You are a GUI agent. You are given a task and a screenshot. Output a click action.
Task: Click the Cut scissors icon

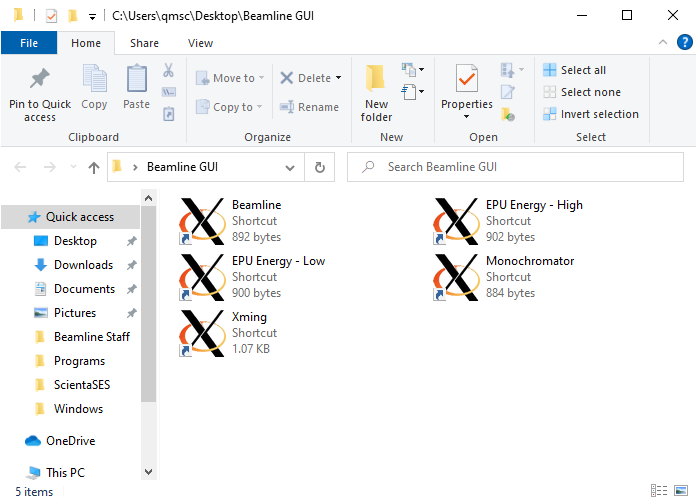click(x=168, y=70)
